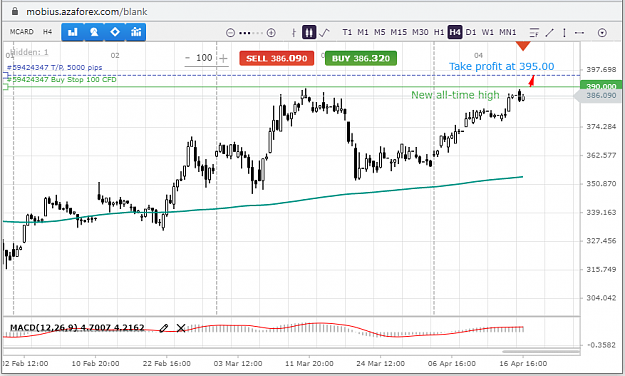
Task: Select the W1 weekly timeframe
Action: pos(487,32)
